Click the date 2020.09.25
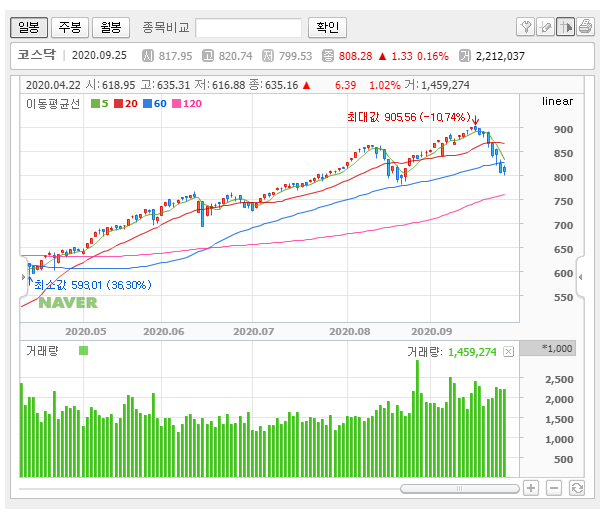Screen dimensions: 608x520 tap(99, 55)
